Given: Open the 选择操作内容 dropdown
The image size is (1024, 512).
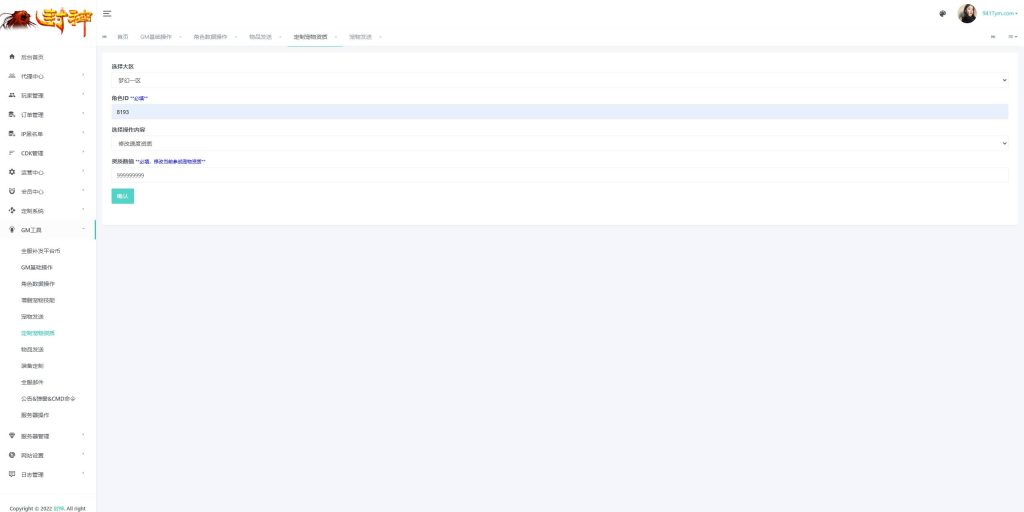Looking at the screenshot, I should [x=559, y=144].
